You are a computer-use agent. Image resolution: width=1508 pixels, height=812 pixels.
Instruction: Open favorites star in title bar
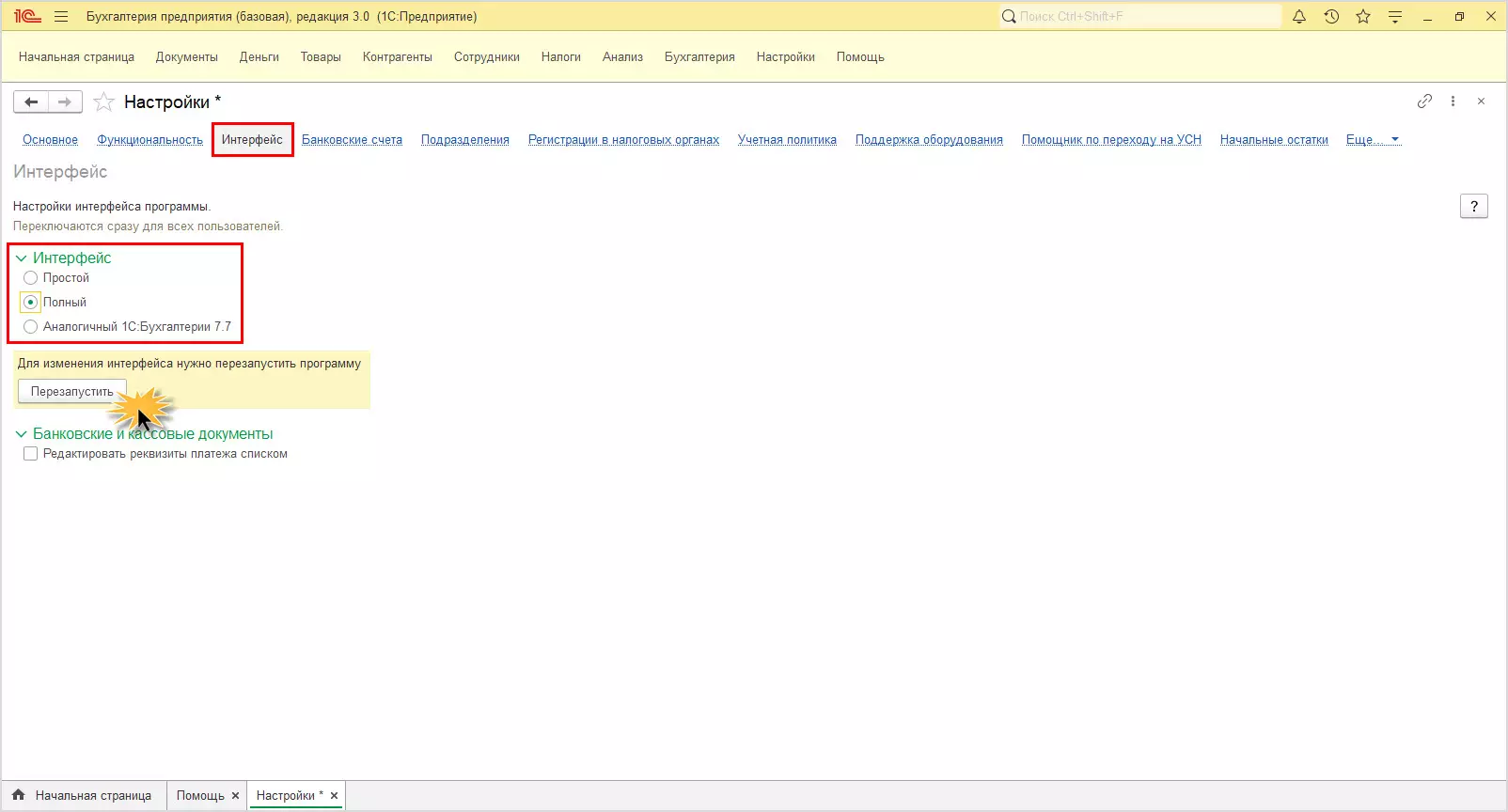point(1363,16)
